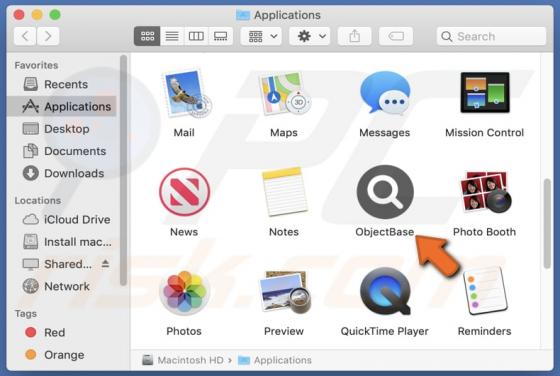Click the Photo Booth app icon

point(485,192)
